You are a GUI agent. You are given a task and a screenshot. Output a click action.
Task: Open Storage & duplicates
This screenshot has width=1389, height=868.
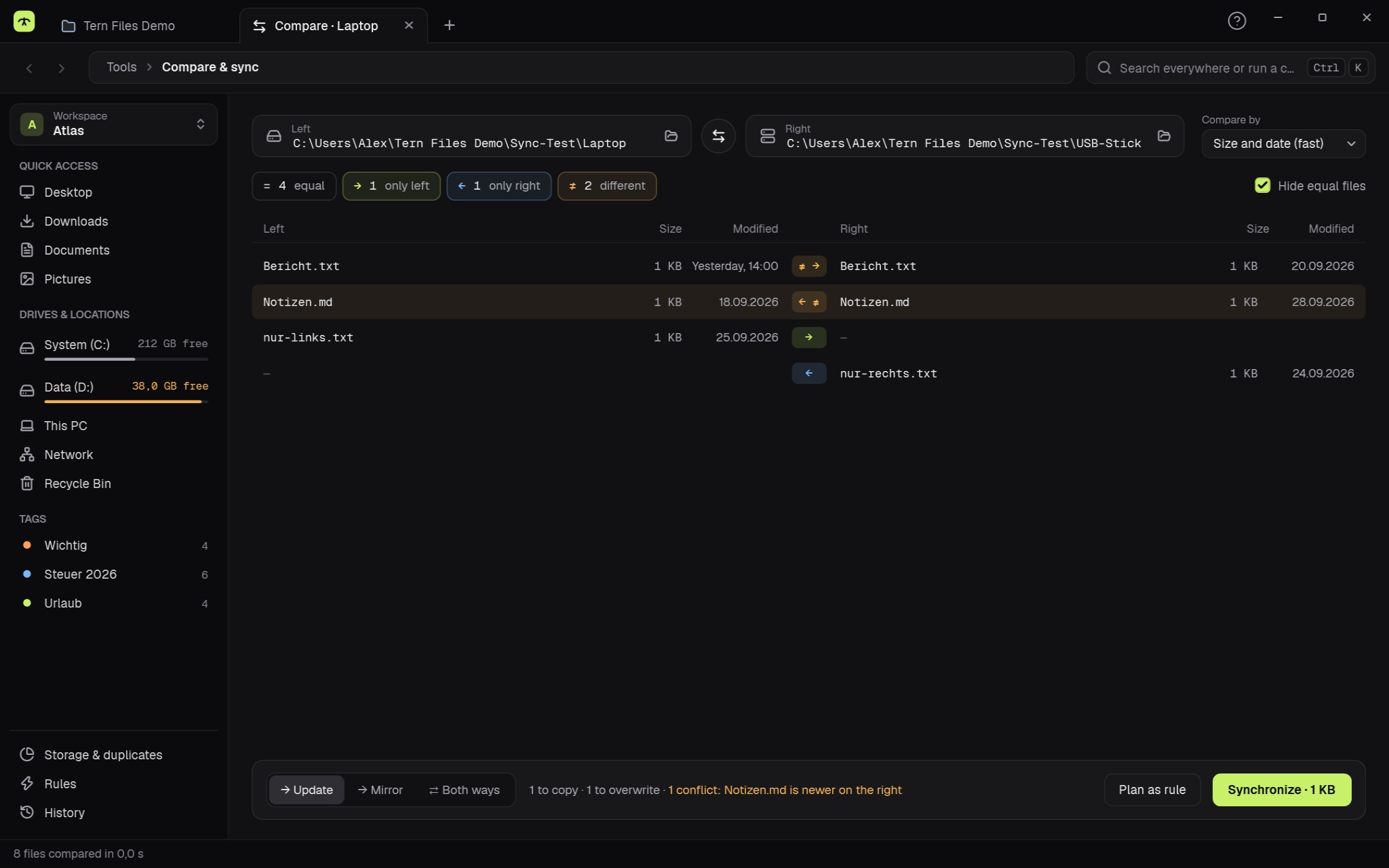coord(113,755)
